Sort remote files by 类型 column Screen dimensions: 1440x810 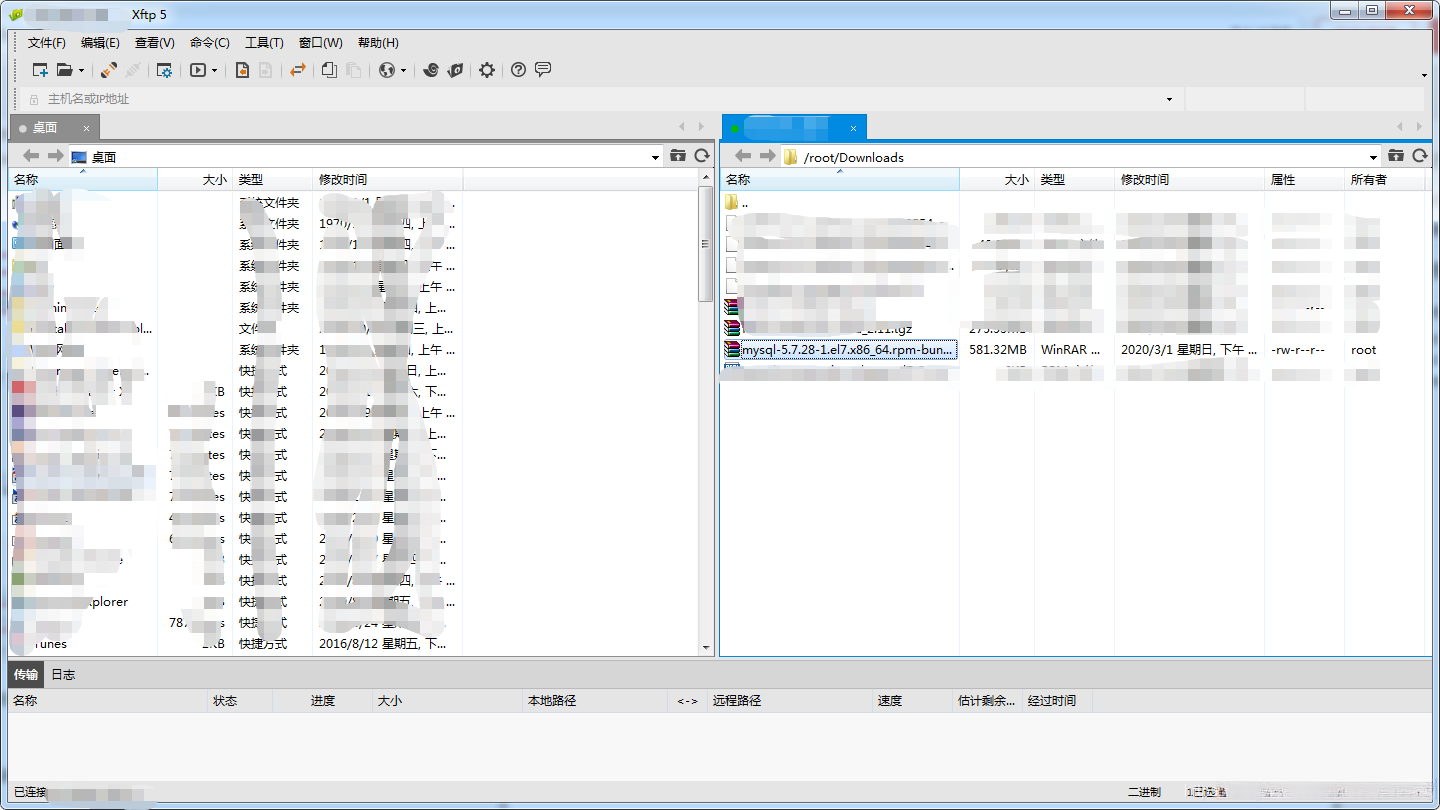1074,180
